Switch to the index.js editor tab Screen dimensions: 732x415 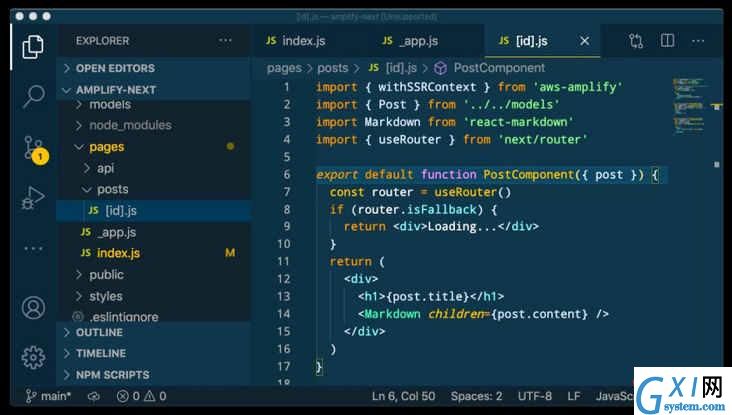click(296, 41)
